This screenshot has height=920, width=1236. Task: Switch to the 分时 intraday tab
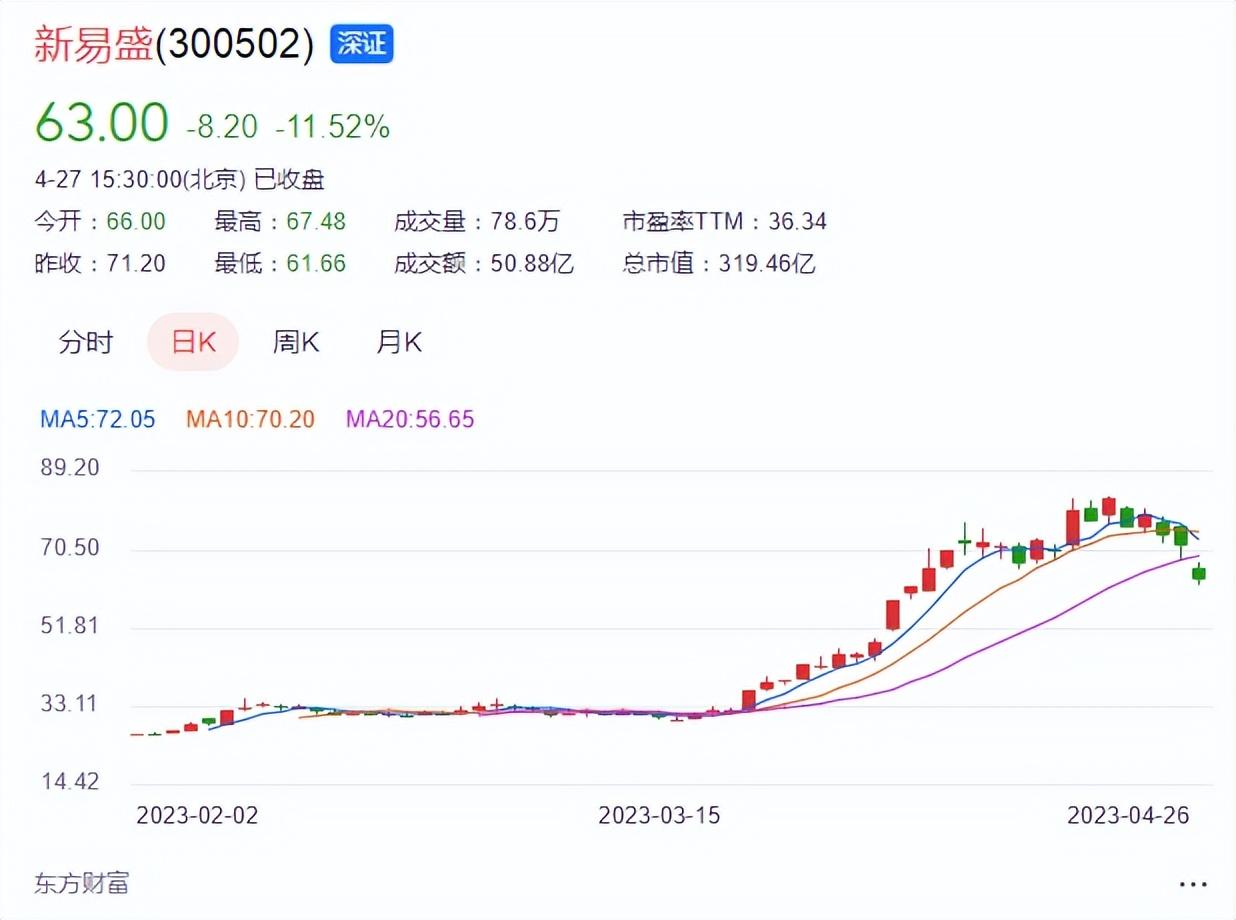click(x=86, y=342)
